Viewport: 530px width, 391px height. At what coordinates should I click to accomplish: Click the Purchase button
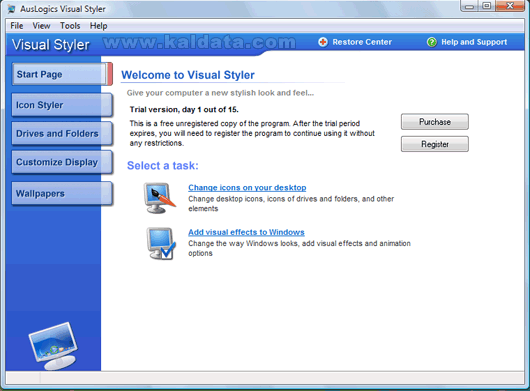pos(435,122)
